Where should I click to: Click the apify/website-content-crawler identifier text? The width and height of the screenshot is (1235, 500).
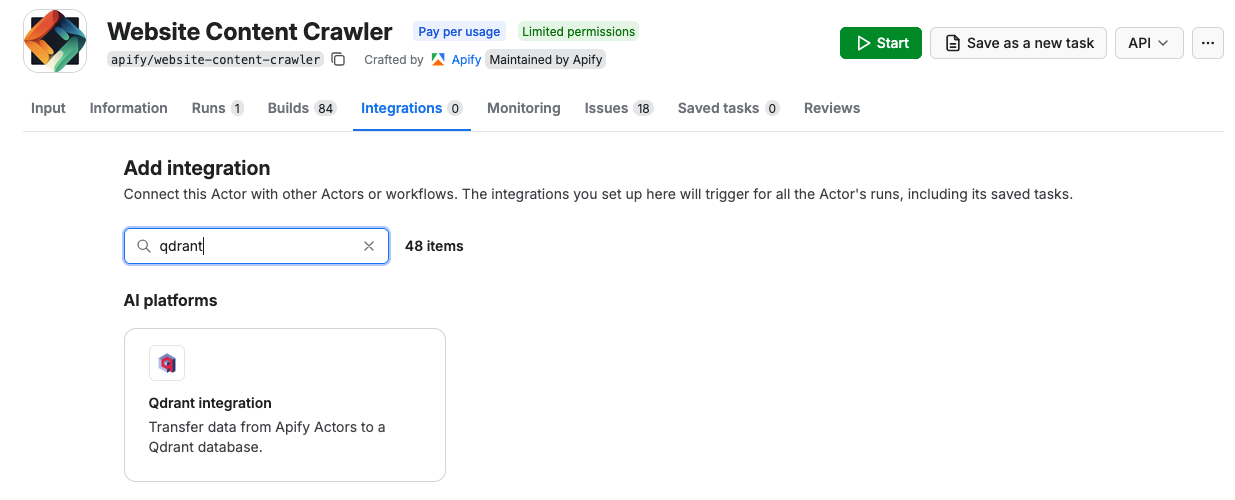pos(216,59)
